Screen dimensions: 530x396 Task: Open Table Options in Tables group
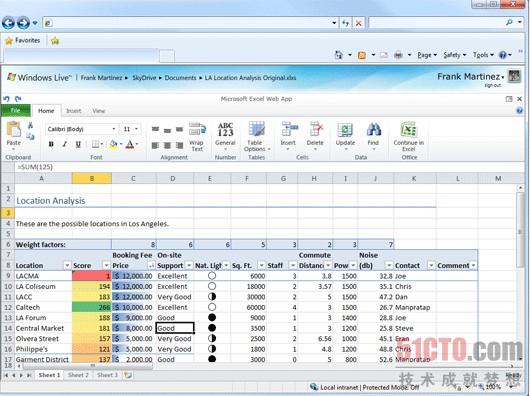pyautogui.click(x=257, y=137)
